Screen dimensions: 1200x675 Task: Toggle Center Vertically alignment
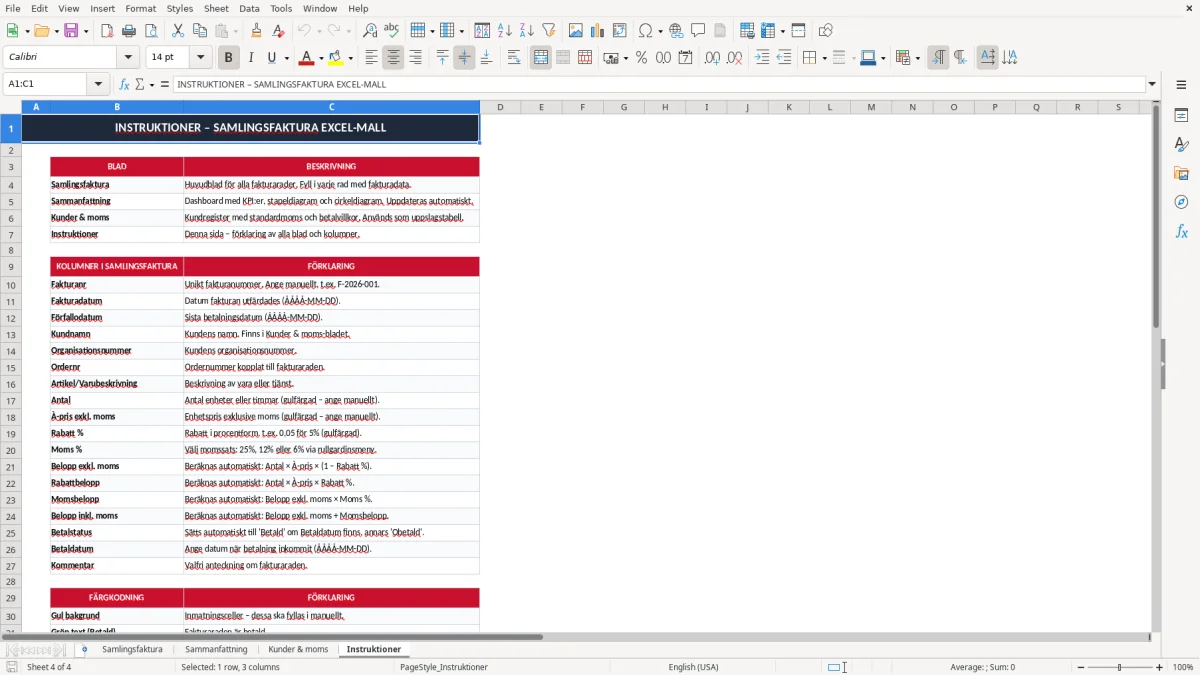(464, 58)
